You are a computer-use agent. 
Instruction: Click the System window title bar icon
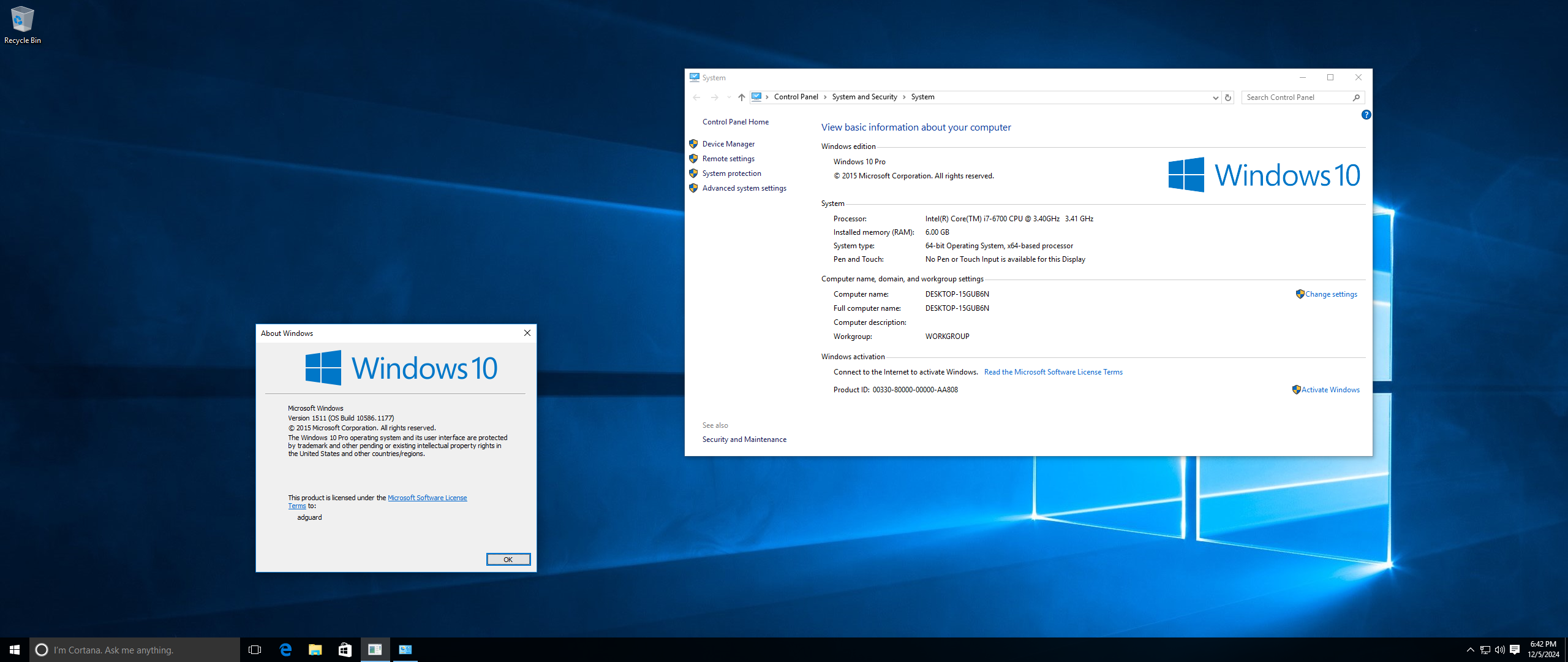694,77
